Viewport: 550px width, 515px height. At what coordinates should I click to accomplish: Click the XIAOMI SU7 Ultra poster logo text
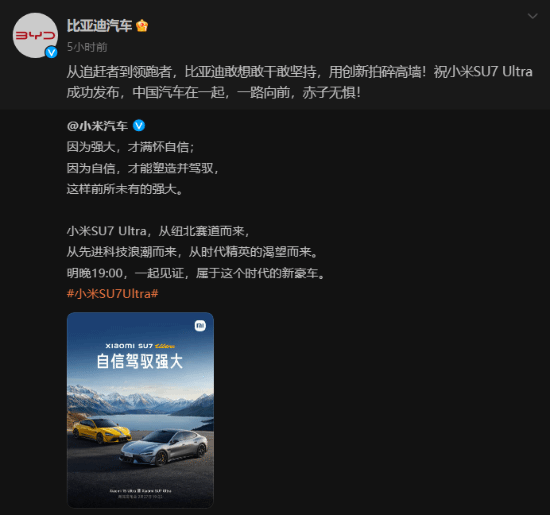tap(140, 346)
